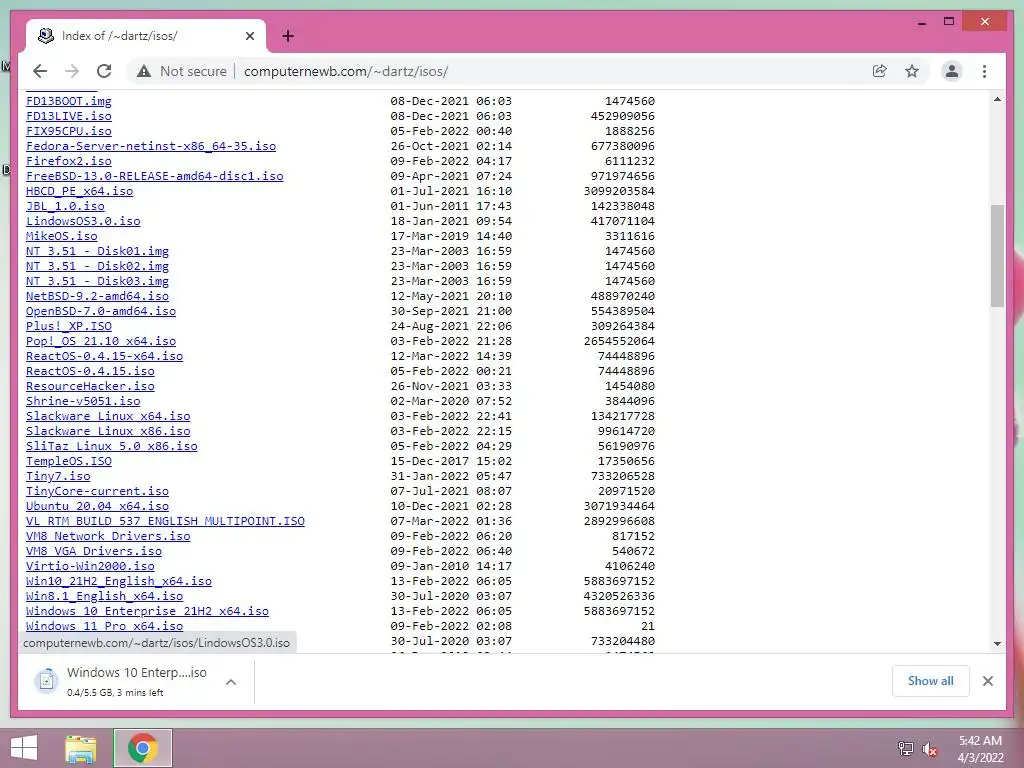This screenshot has width=1024, height=768.
Task: Open the HBCD_PE_x64.iso link
Action: [x=80, y=191]
